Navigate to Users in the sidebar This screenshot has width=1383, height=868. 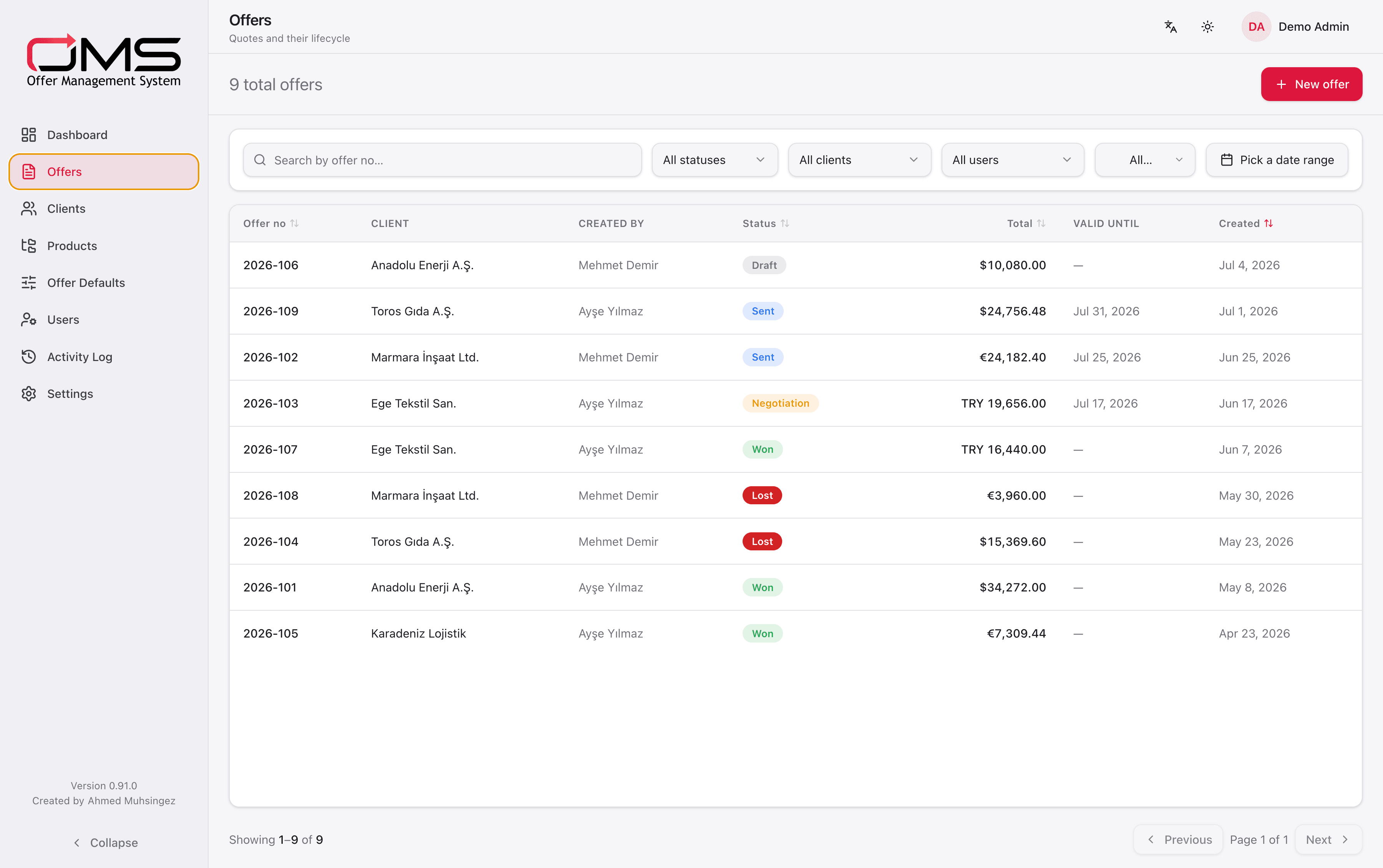click(x=104, y=320)
